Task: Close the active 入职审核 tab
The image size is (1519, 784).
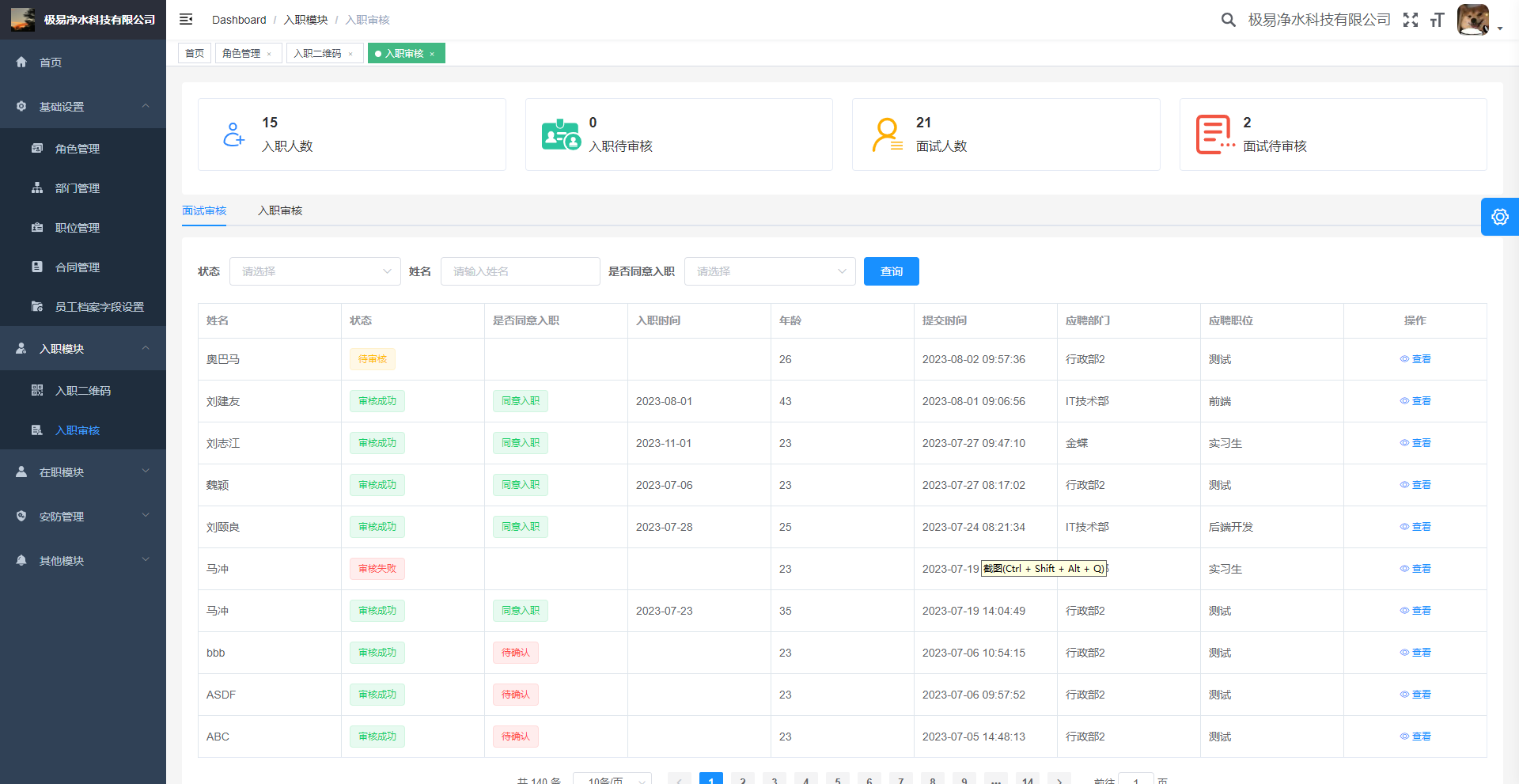Action: coord(432,54)
